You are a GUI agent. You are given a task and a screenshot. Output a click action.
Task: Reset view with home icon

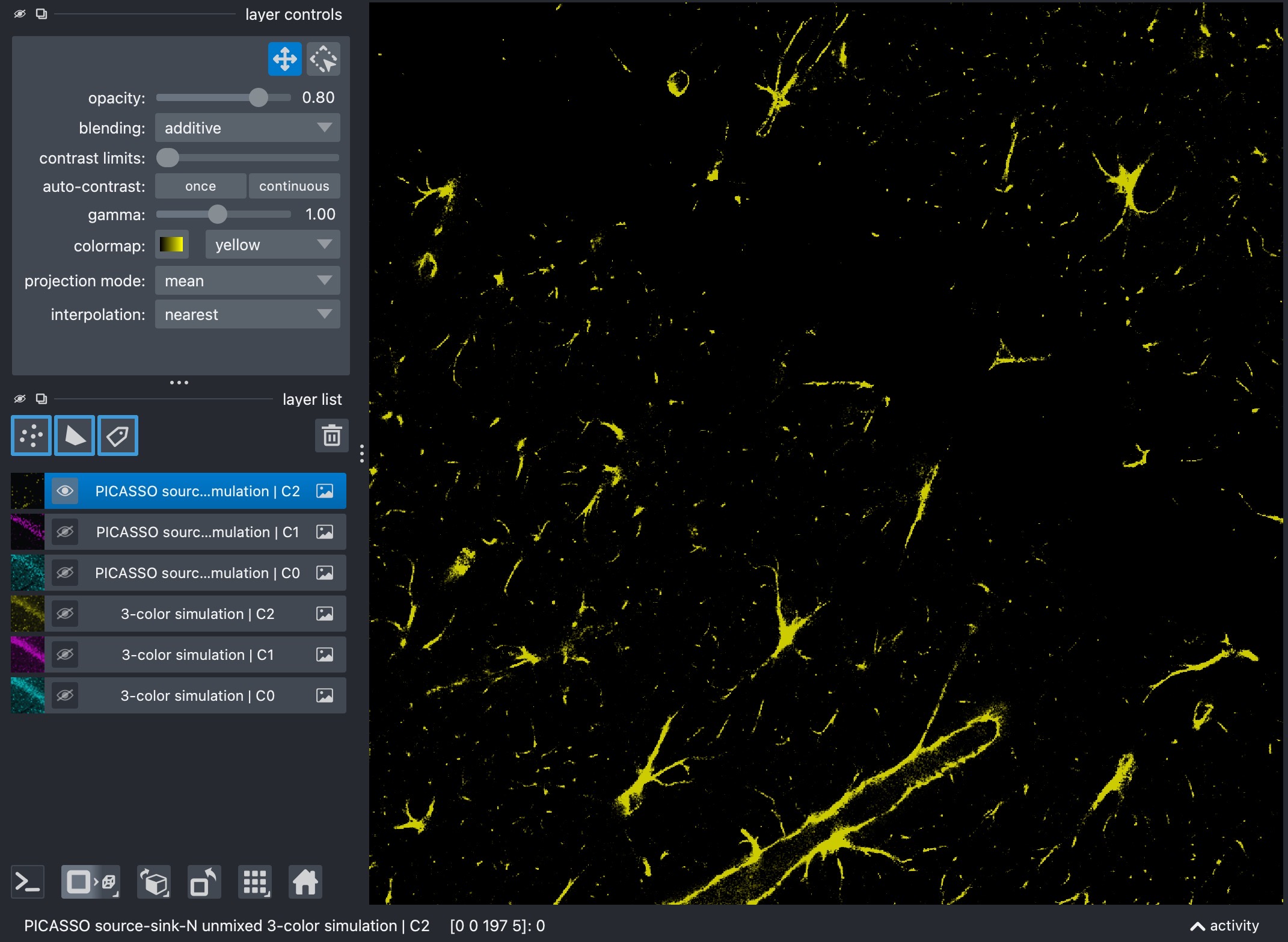(305, 882)
